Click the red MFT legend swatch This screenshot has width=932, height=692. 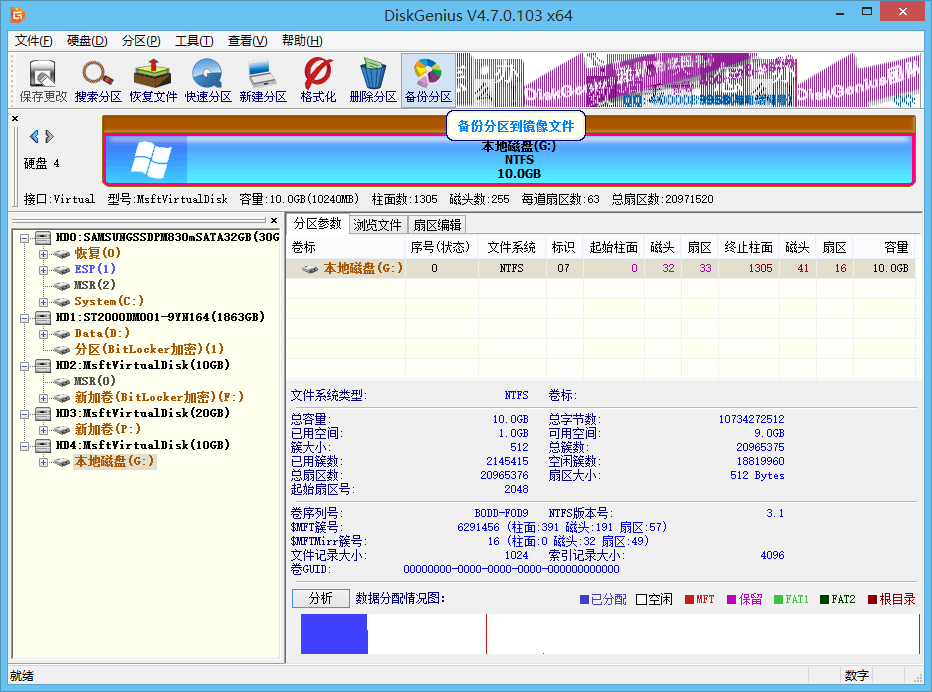tap(689, 600)
